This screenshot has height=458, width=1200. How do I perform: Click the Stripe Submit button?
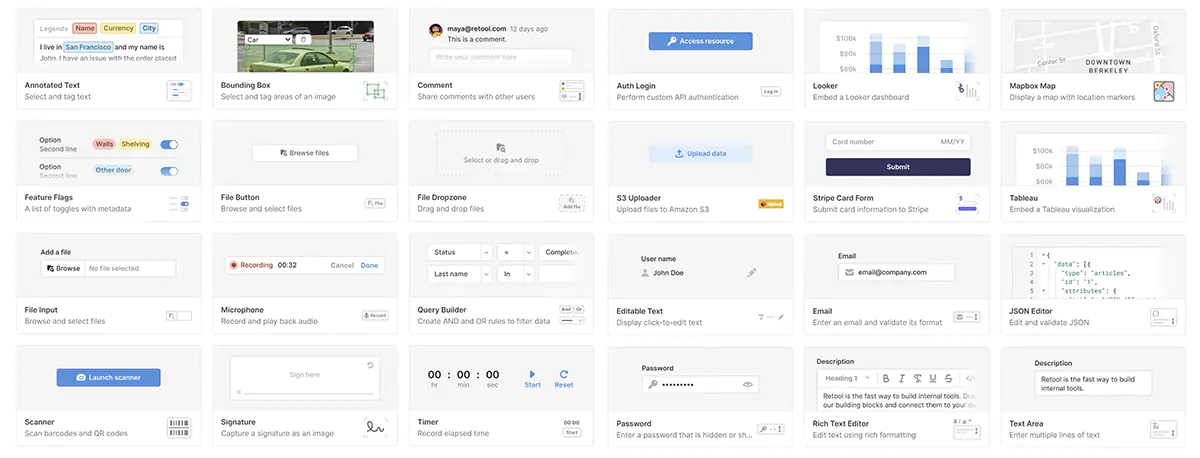(898, 166)
